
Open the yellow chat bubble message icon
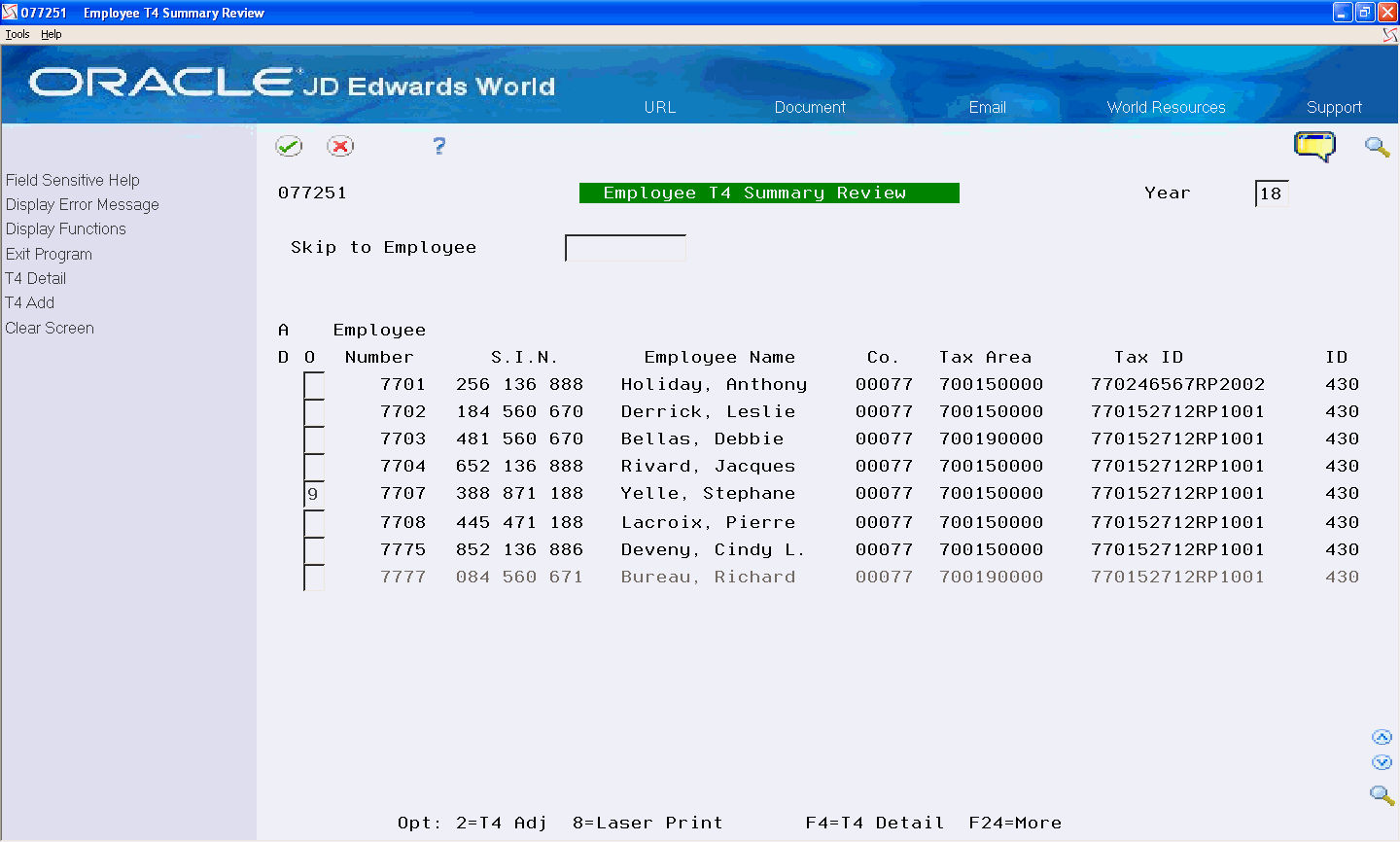1314,147
